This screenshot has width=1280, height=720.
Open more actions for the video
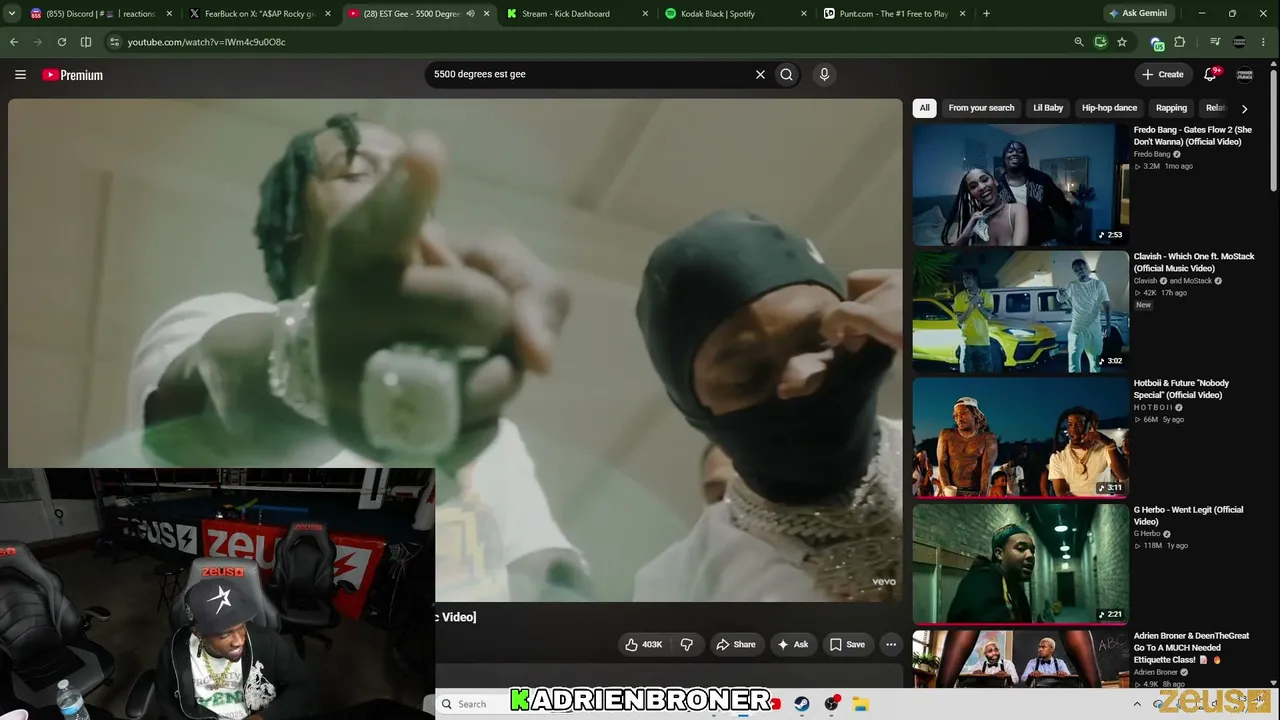click(891, 645)
